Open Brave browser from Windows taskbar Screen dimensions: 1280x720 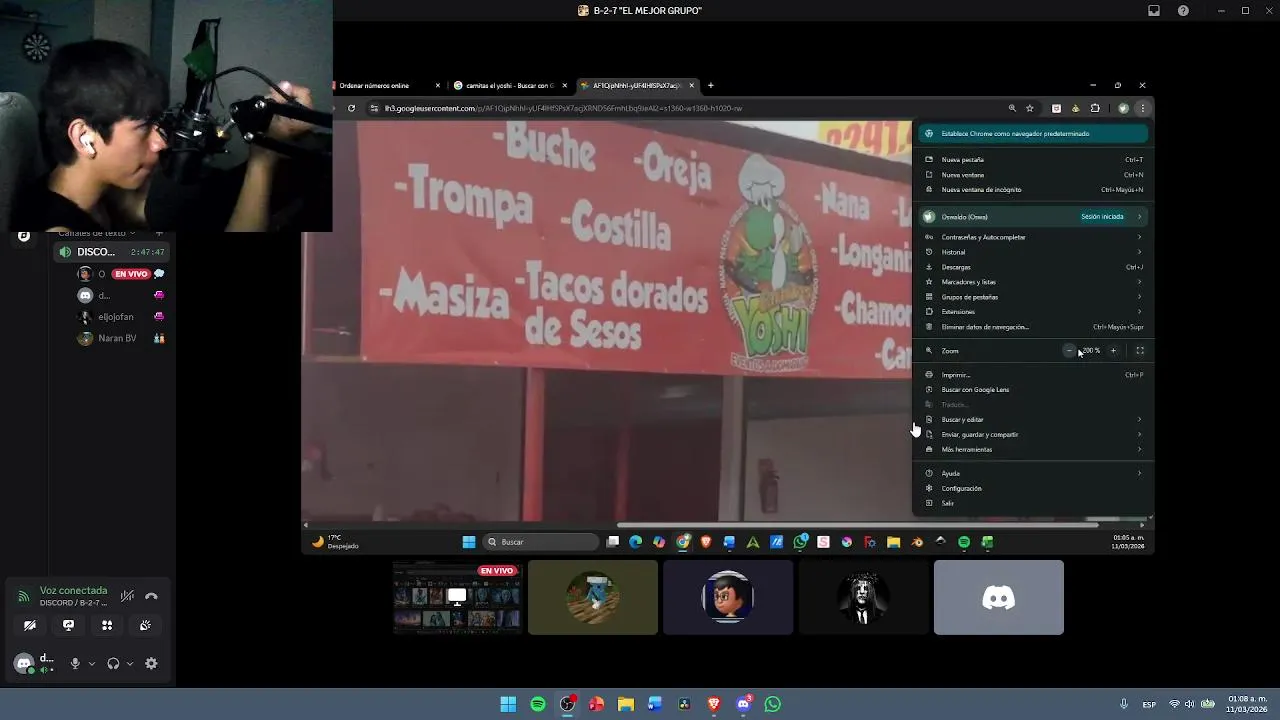click(714, 704)
